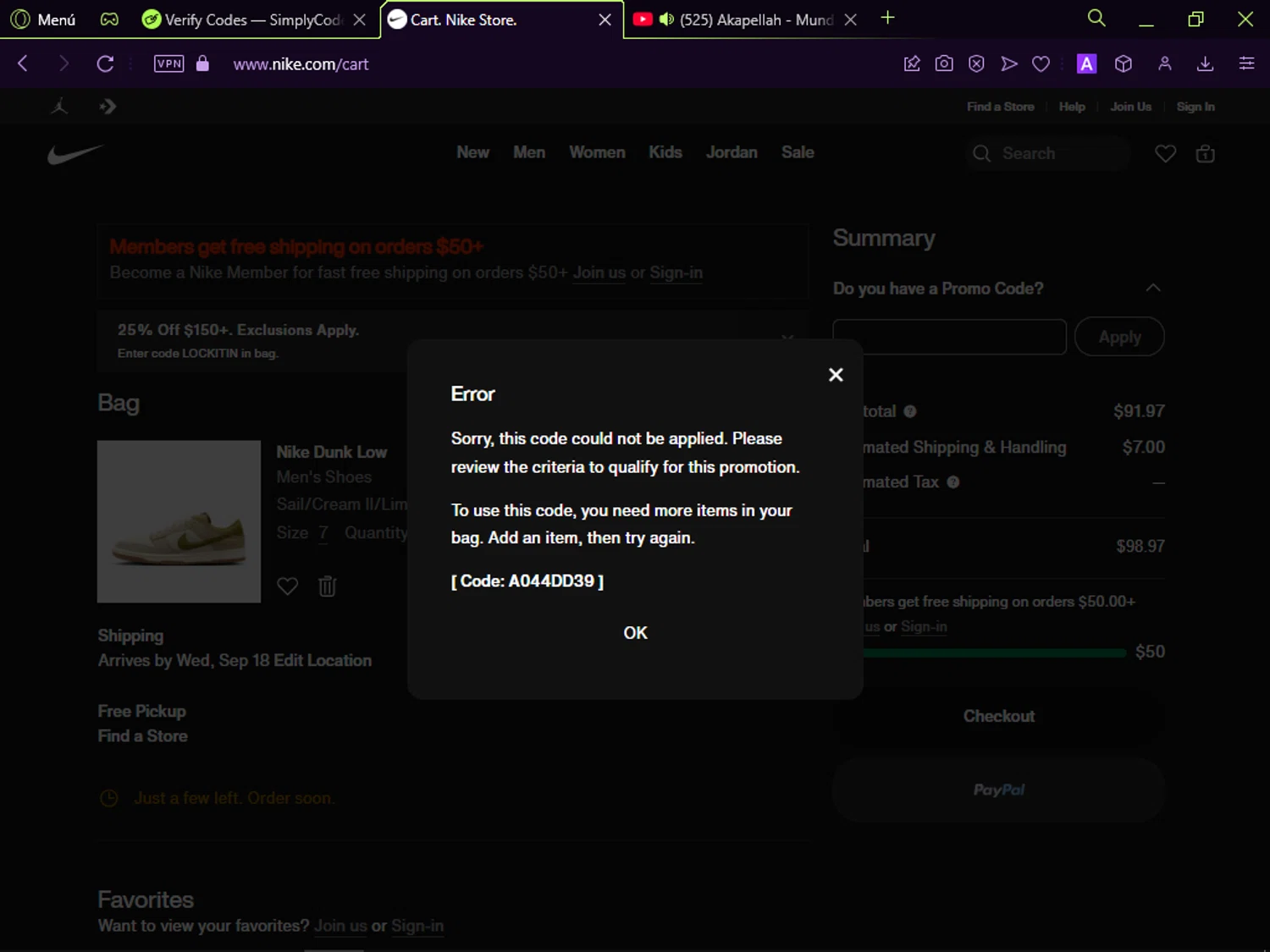Remove Dunk Low with trash icon
The height and width of the screenshot is (952, 1270).
(x=328, y=586)
